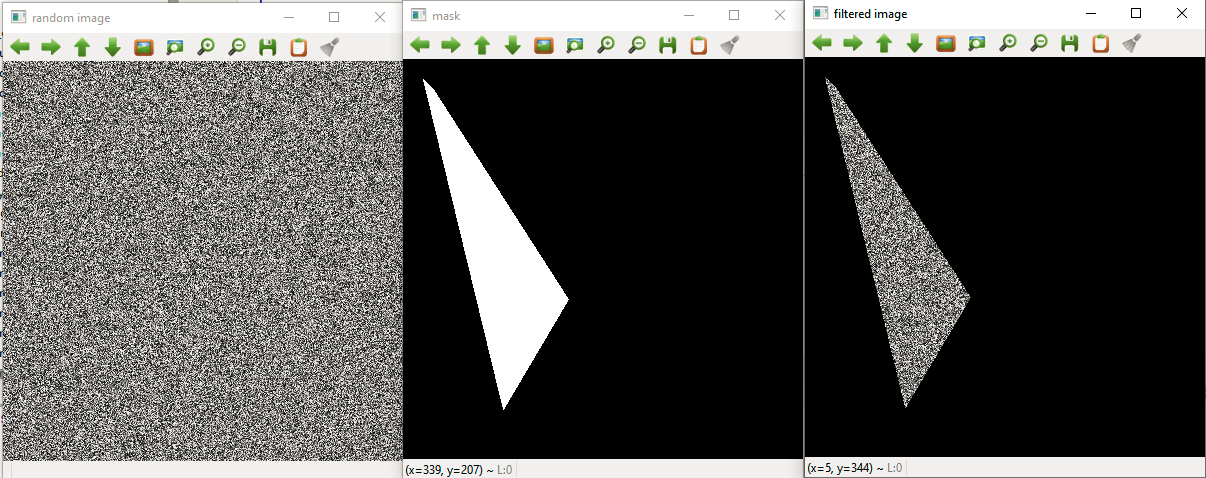Zoom out in the random image window
Viewport: 1206px width, 478px height.
237,46
